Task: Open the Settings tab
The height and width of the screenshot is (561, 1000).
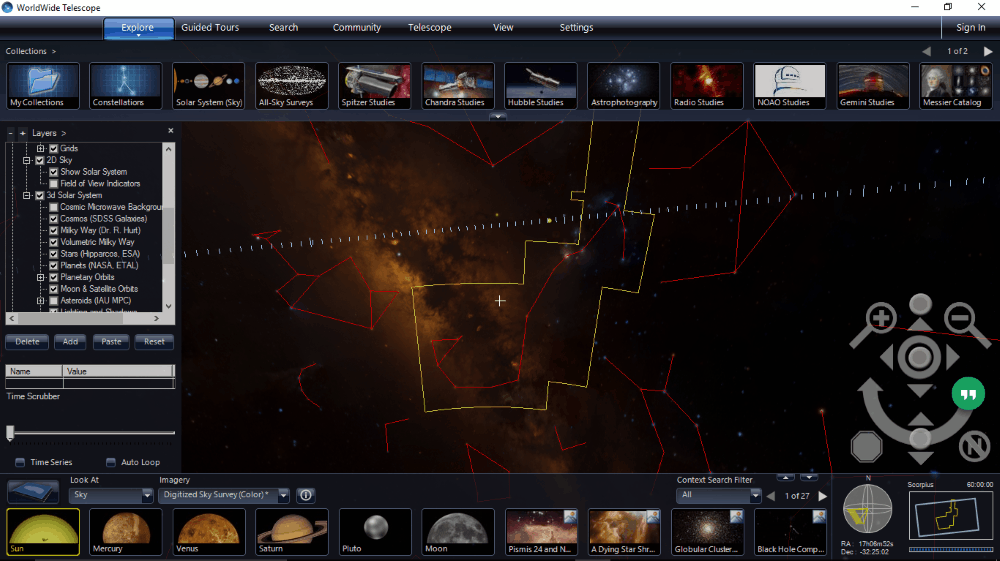Action: click(576, 27)
